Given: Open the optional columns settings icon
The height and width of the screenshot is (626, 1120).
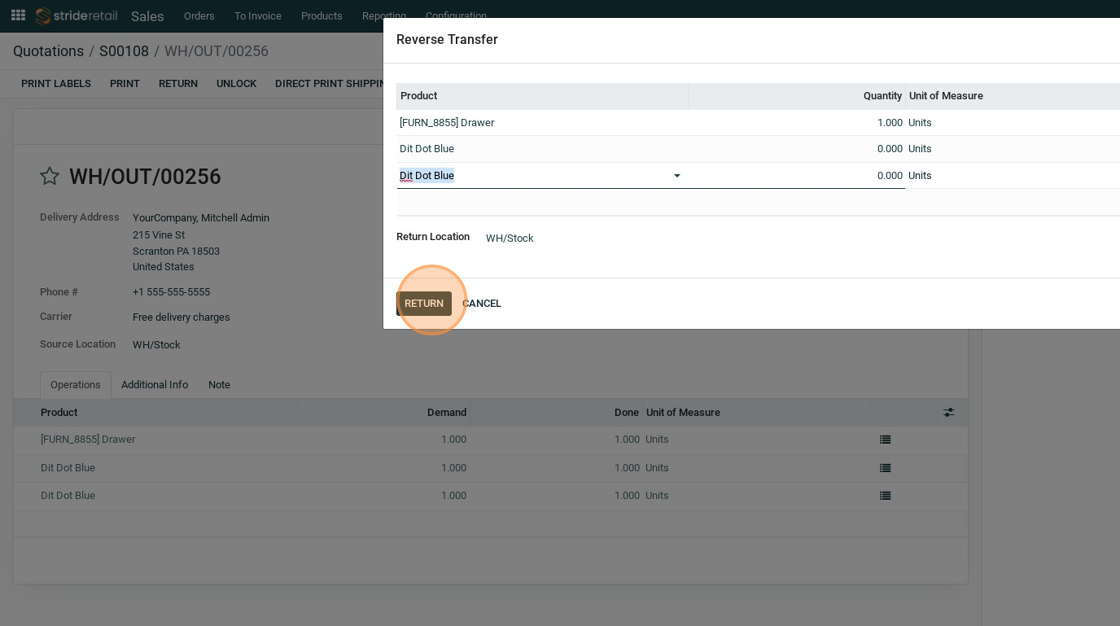Looking at the screenshot, I should coord(949,412).
